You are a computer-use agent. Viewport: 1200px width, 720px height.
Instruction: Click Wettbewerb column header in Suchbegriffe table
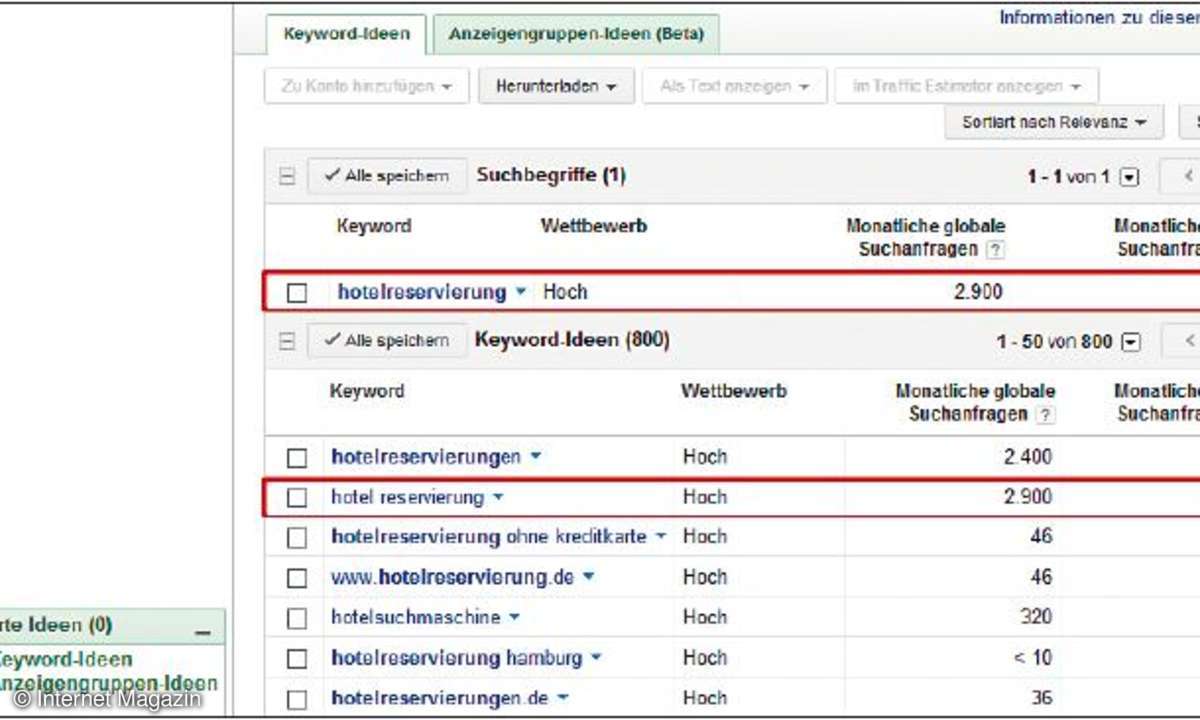pyautogui.click(x=594, y=226)
